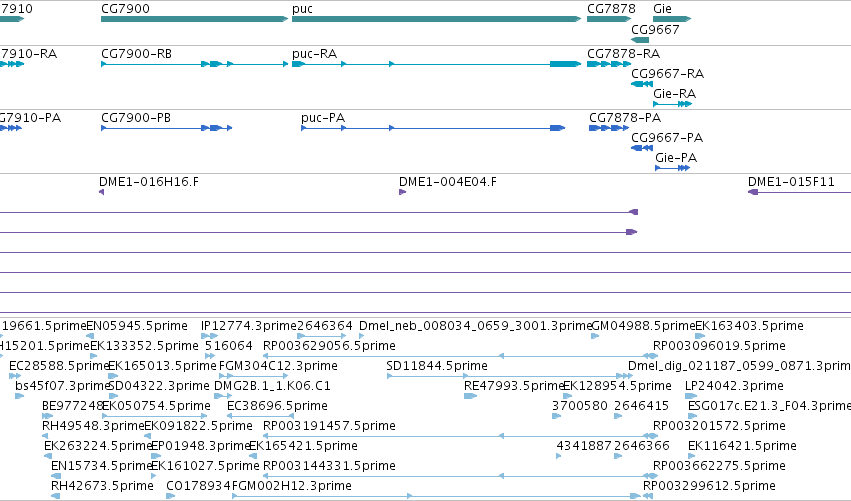Click the EK165421.5prime label
The height and width of the screenshot is (501, 851).
(x=303, y=446)
